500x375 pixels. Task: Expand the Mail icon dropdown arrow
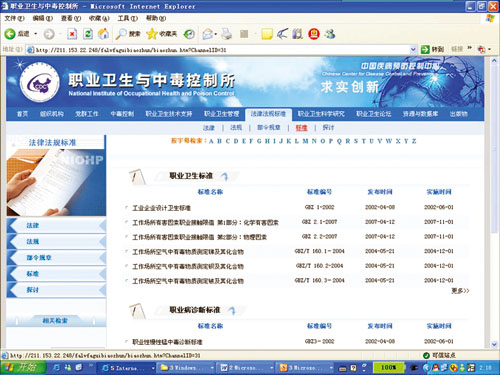tap(216, 34)
